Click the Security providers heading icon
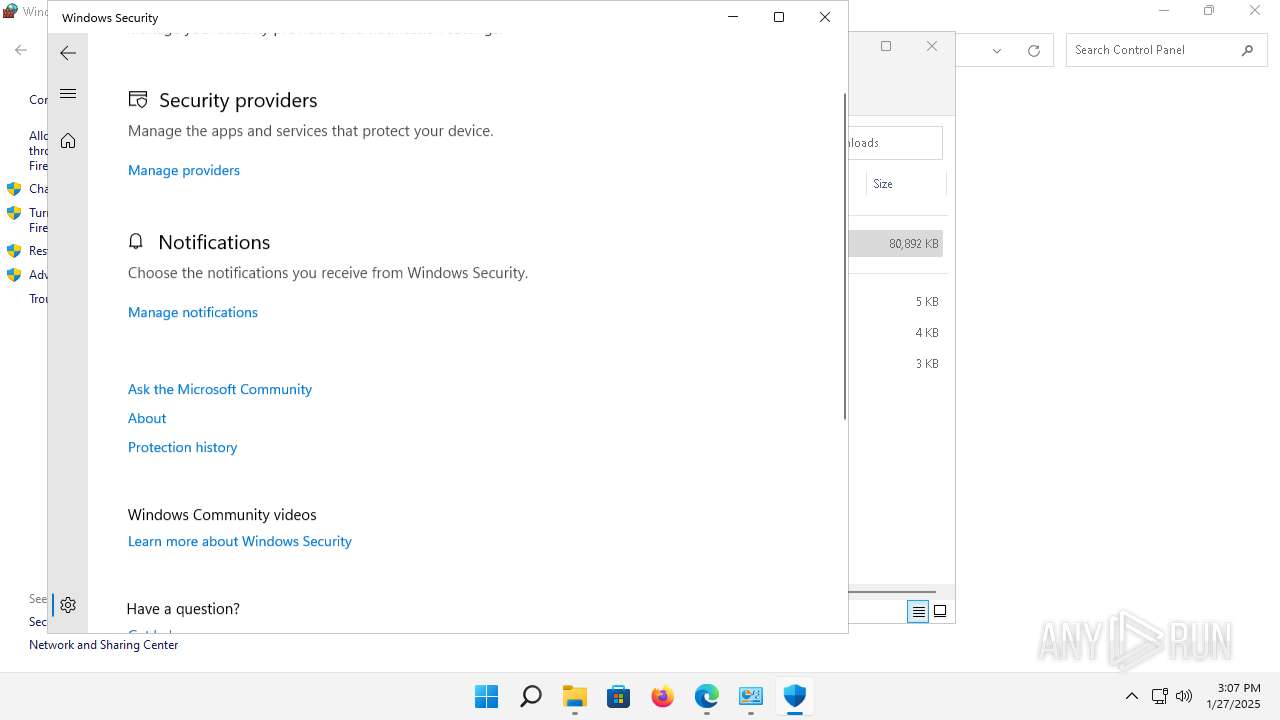Image resolution: width=1280 pixels, height=720 pixels. [138, 100]
